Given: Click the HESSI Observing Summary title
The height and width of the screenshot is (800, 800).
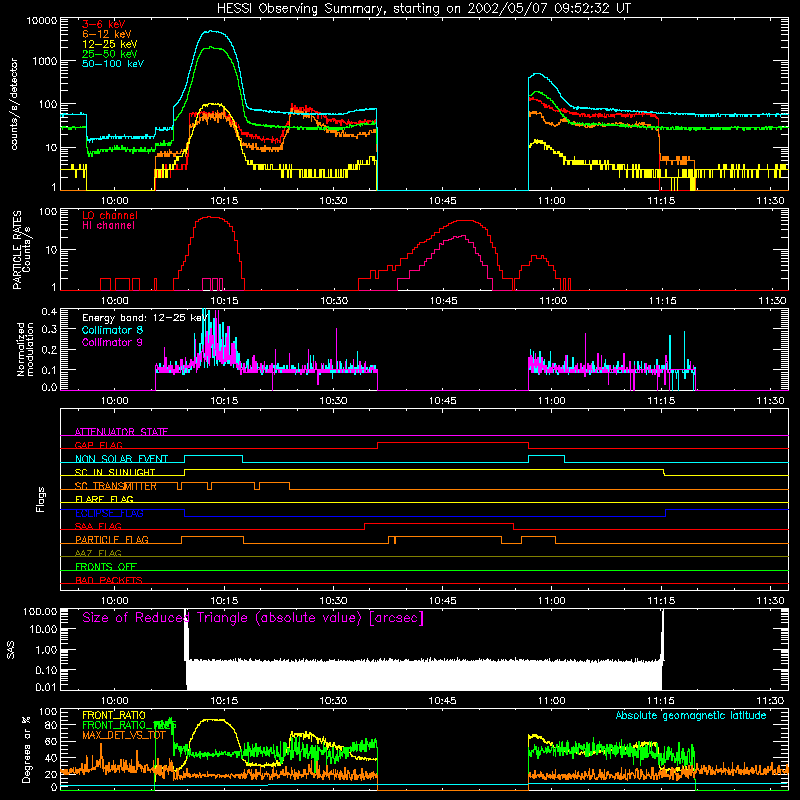Looking at the screenshot, I should pyautogui.click(x=423, y=9).
